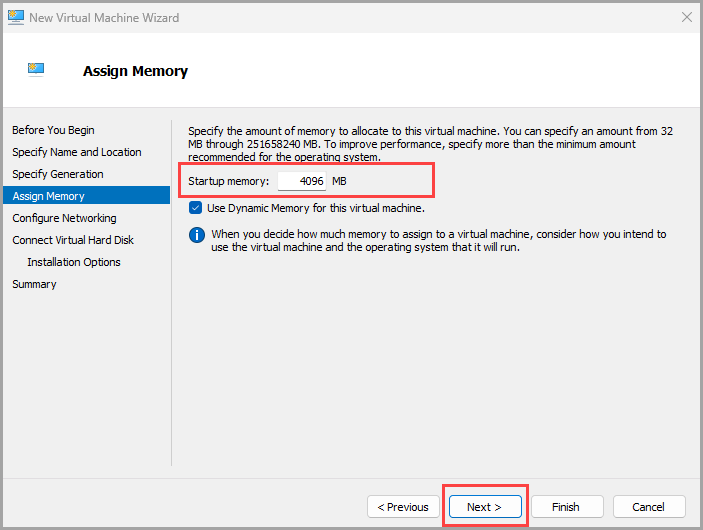
Task: Click the Previous button
Action: (x=403, y=507)
